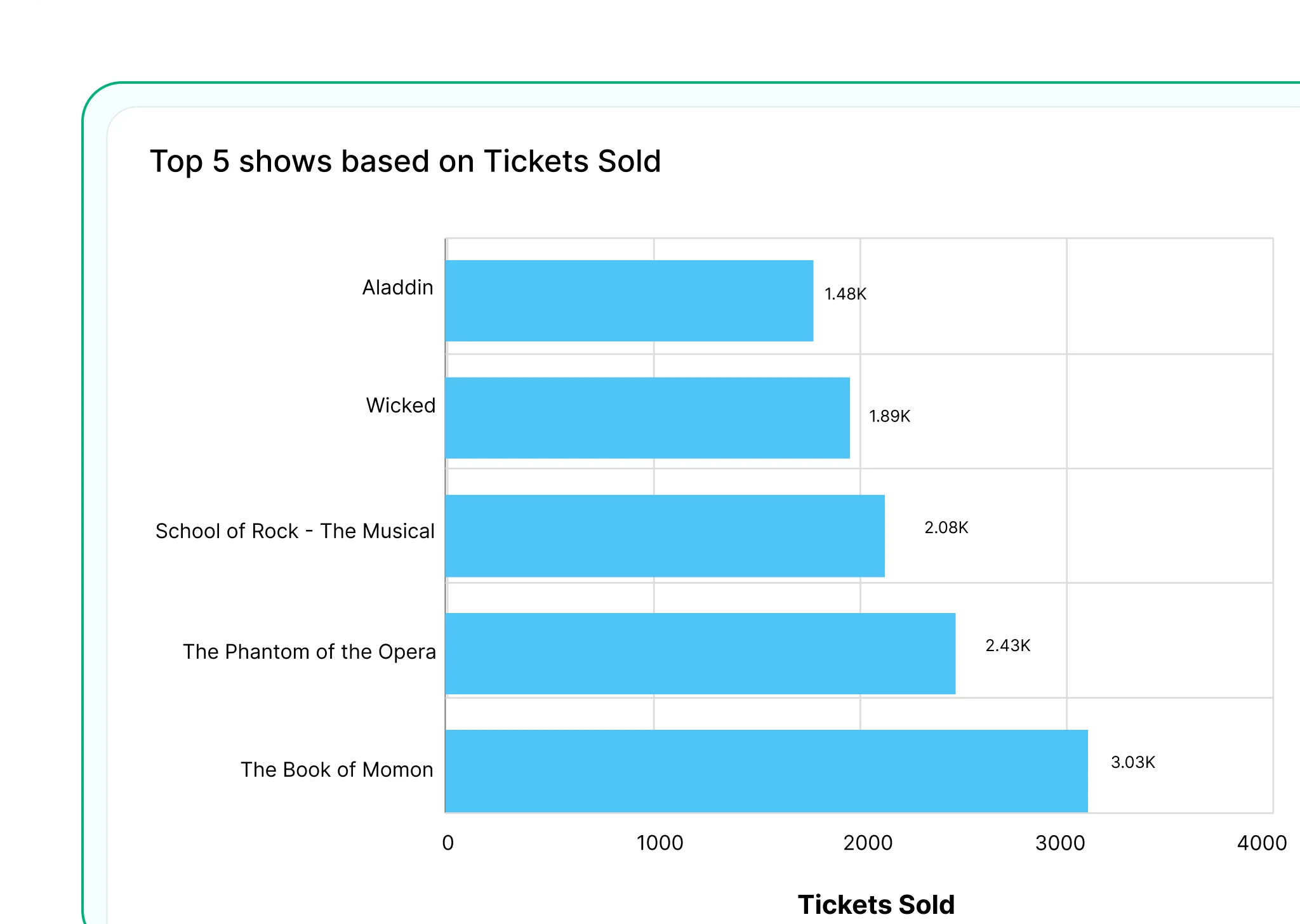Click the 1.48K data label
The height and width of the screenshot is (924, 1300).
(x=845, y=294)
